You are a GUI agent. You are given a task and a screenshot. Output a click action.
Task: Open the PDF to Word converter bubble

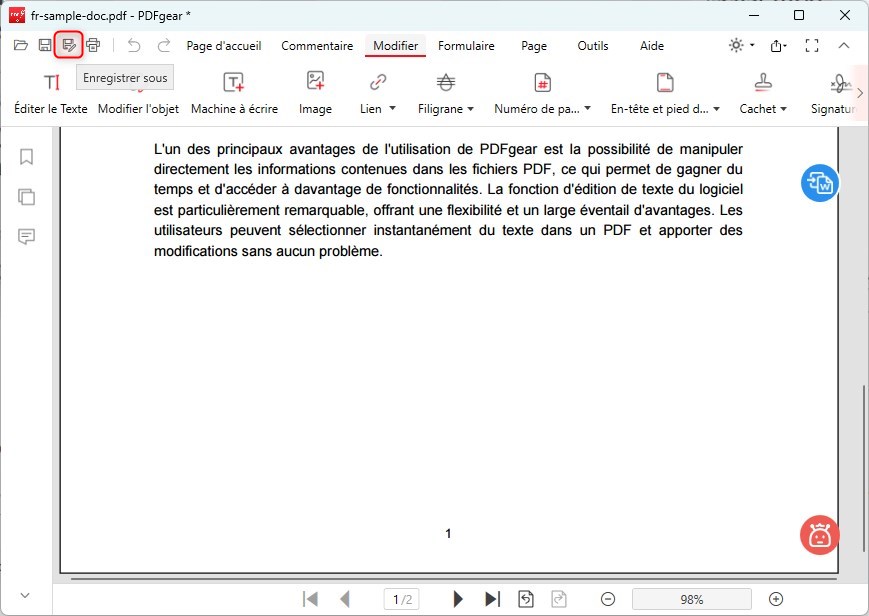pos(819,183)
